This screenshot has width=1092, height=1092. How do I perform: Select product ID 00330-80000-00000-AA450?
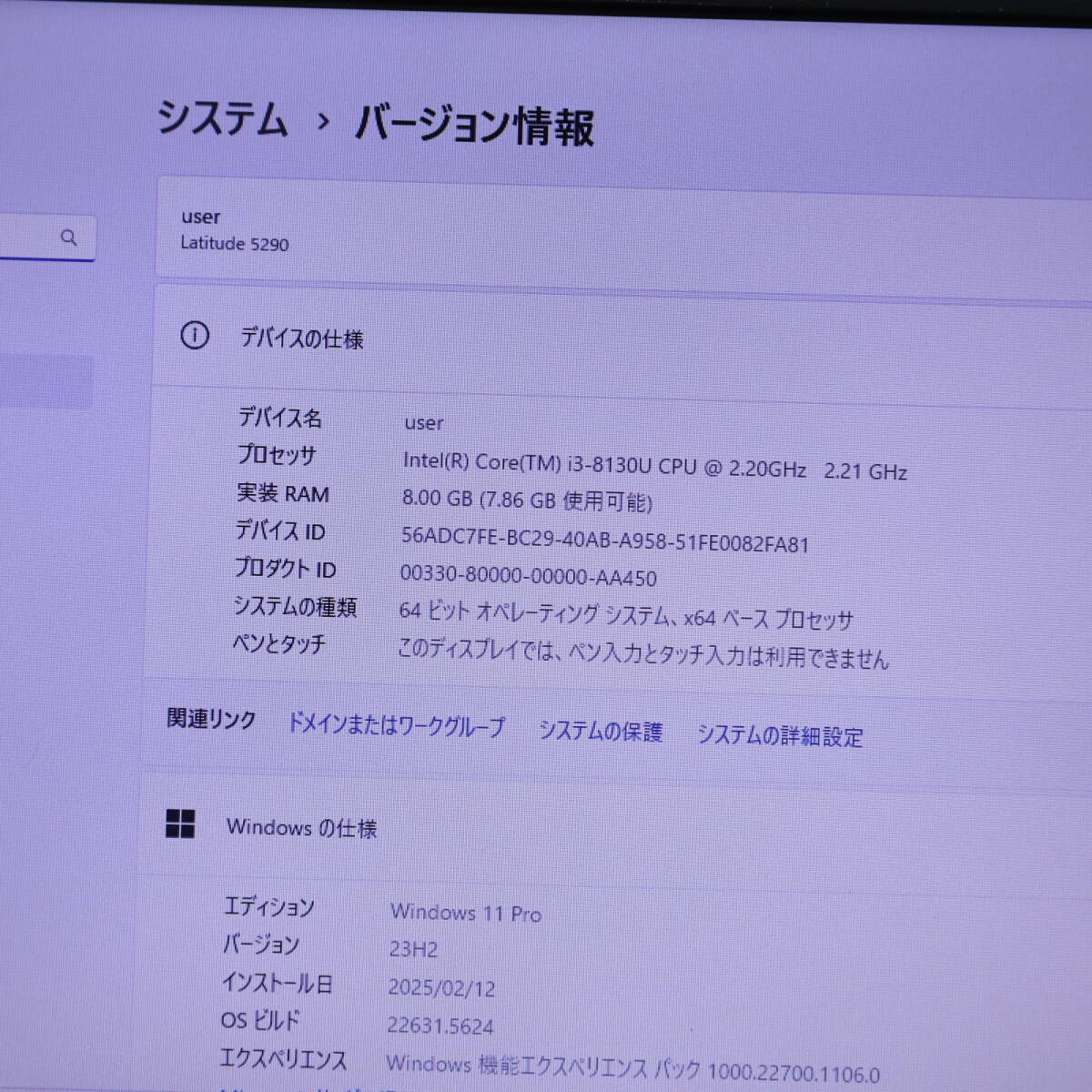(528, 576)
